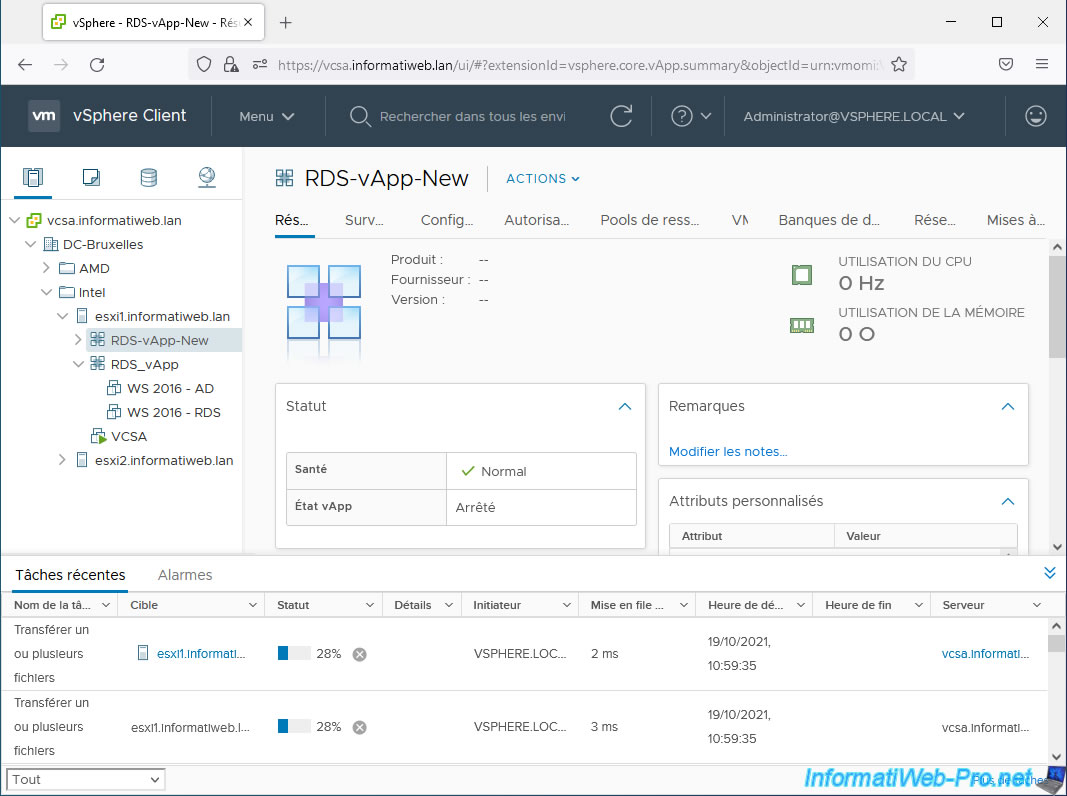1067x796 pixels.
Task: Switch to the Config... tab
Action: click(x=446, y=220)
